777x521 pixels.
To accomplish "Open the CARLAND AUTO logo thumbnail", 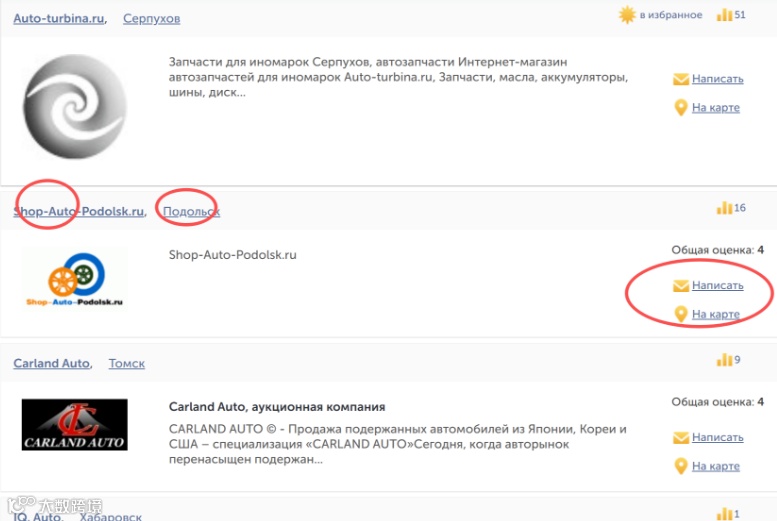I will tap(74, 424).
